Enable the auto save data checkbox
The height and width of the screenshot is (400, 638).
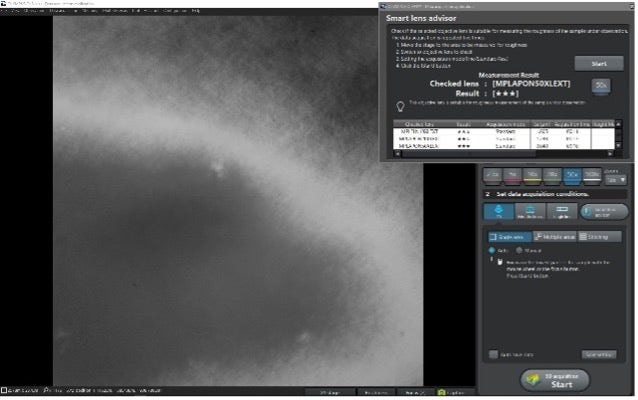[x=493, y=354]
